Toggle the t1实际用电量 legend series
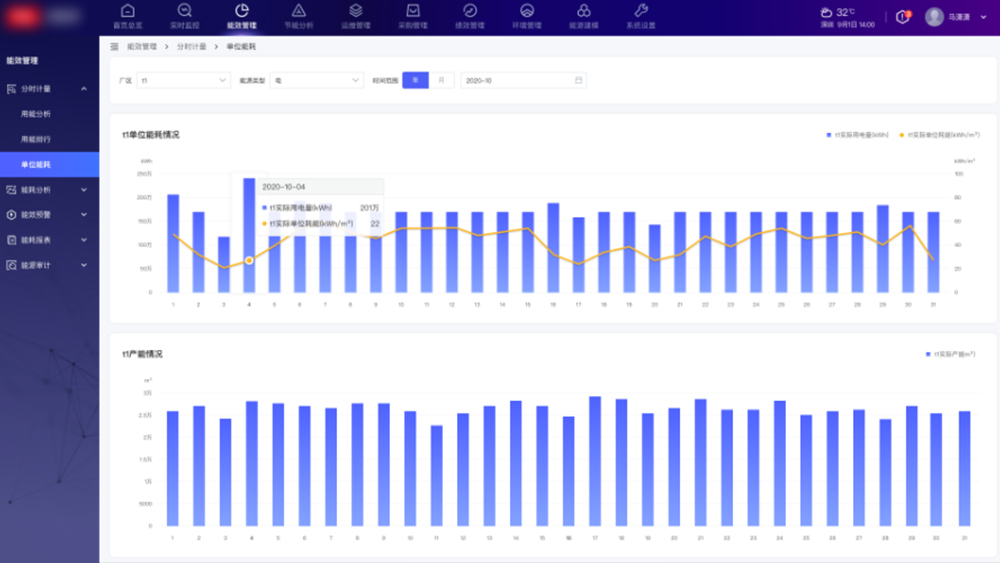1000x563 pixels. tap(858, 134)
